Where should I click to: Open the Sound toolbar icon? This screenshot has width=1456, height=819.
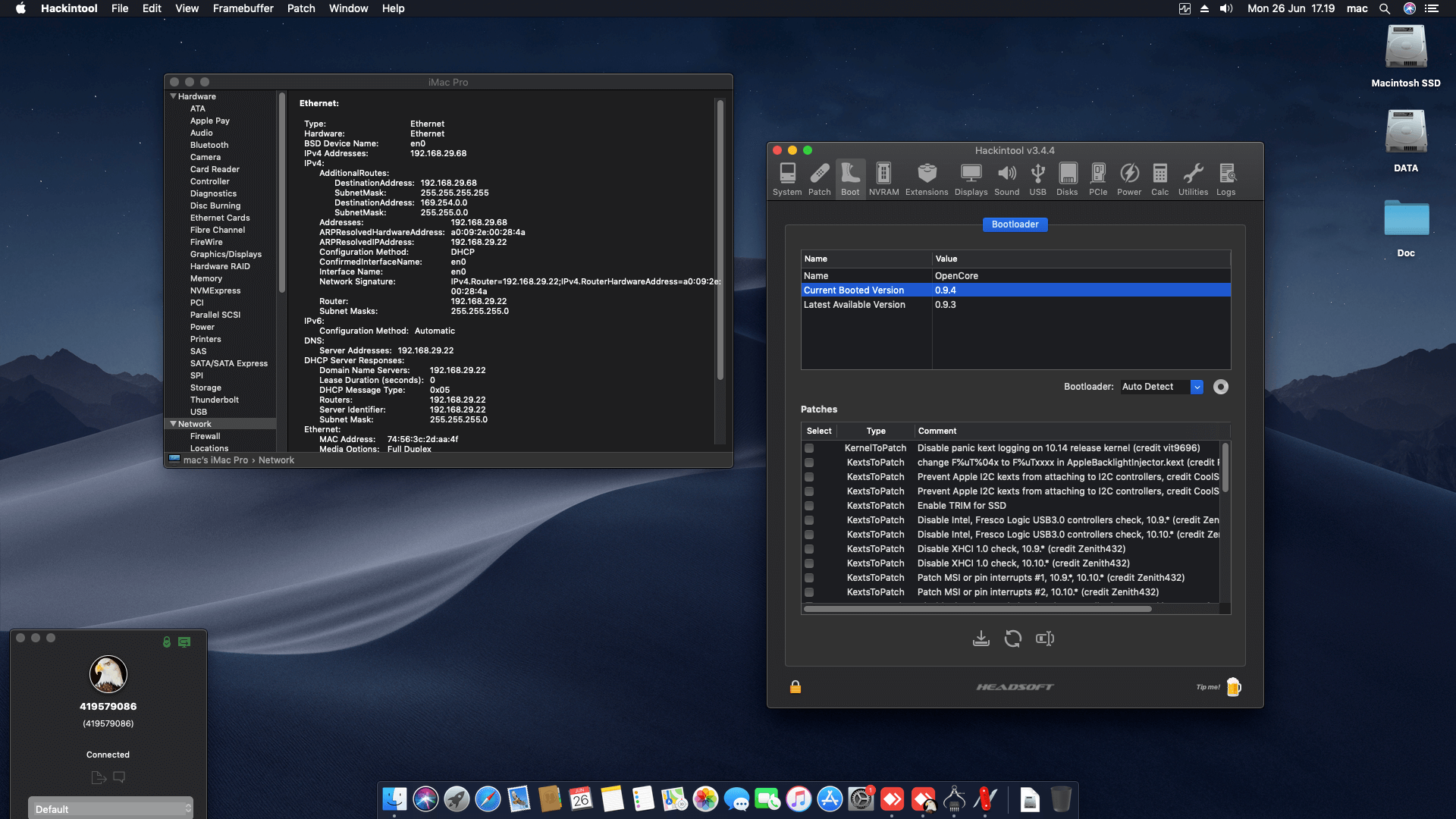coord(1006,179)
